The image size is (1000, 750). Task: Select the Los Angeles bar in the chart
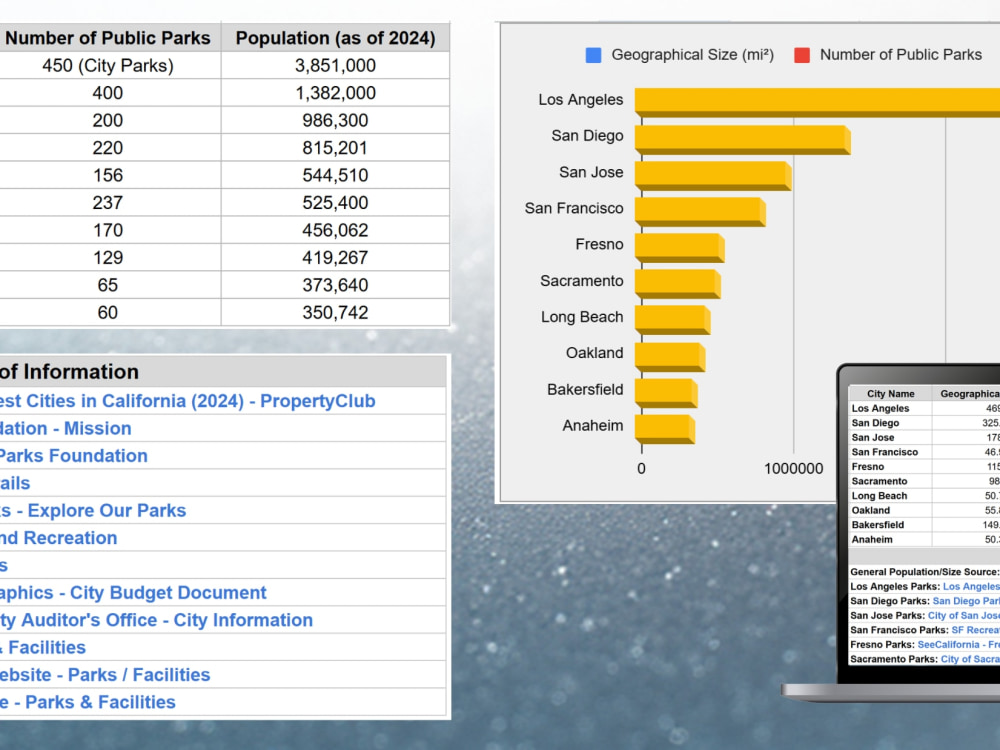[818, 102]
